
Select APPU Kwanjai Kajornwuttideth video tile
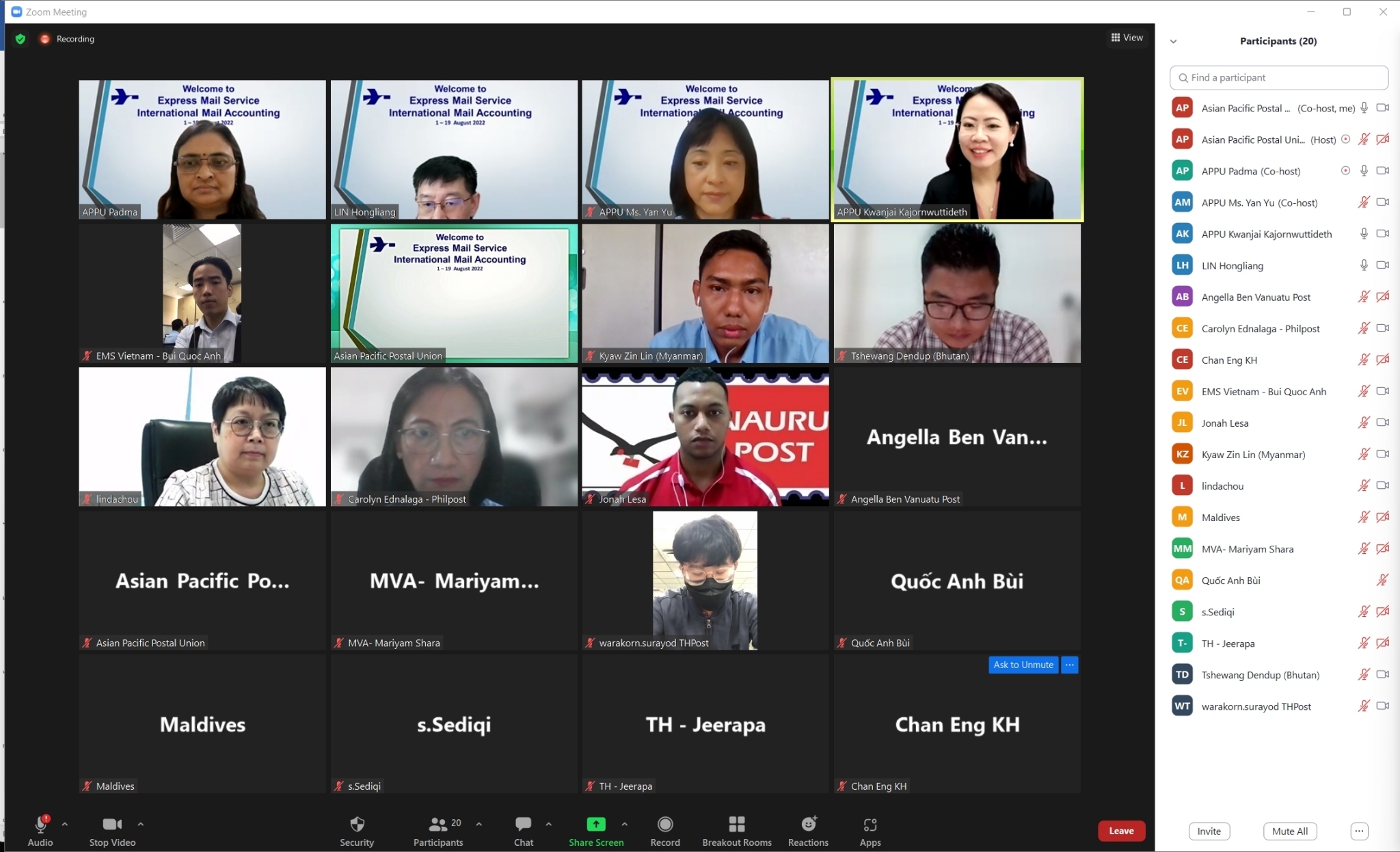tap(957, 150)
